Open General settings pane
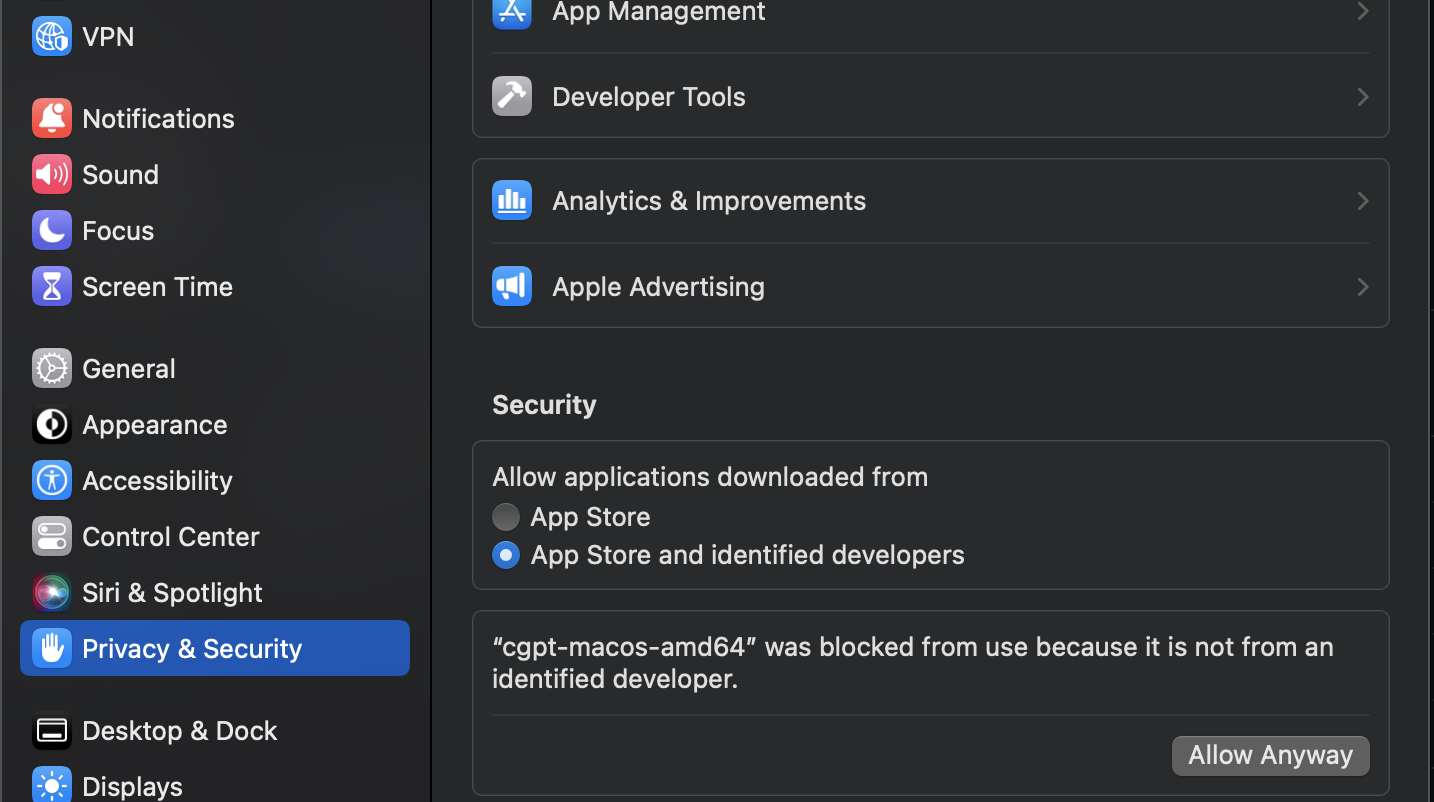This screenshot has height=802, width=1434. pos(215,368)
